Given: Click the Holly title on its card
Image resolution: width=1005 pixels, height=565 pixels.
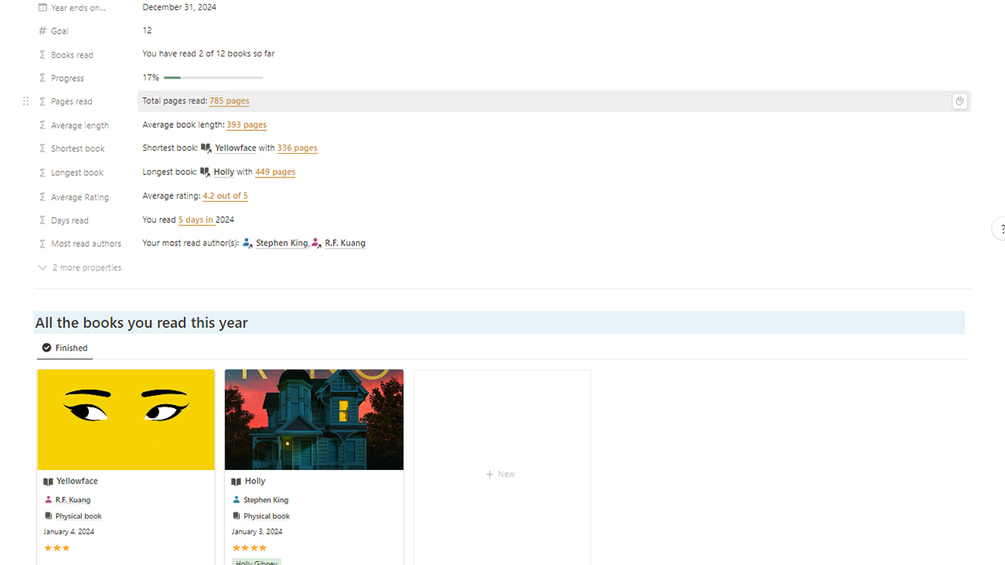Looking at the screenshot, I should pos(255,481).
